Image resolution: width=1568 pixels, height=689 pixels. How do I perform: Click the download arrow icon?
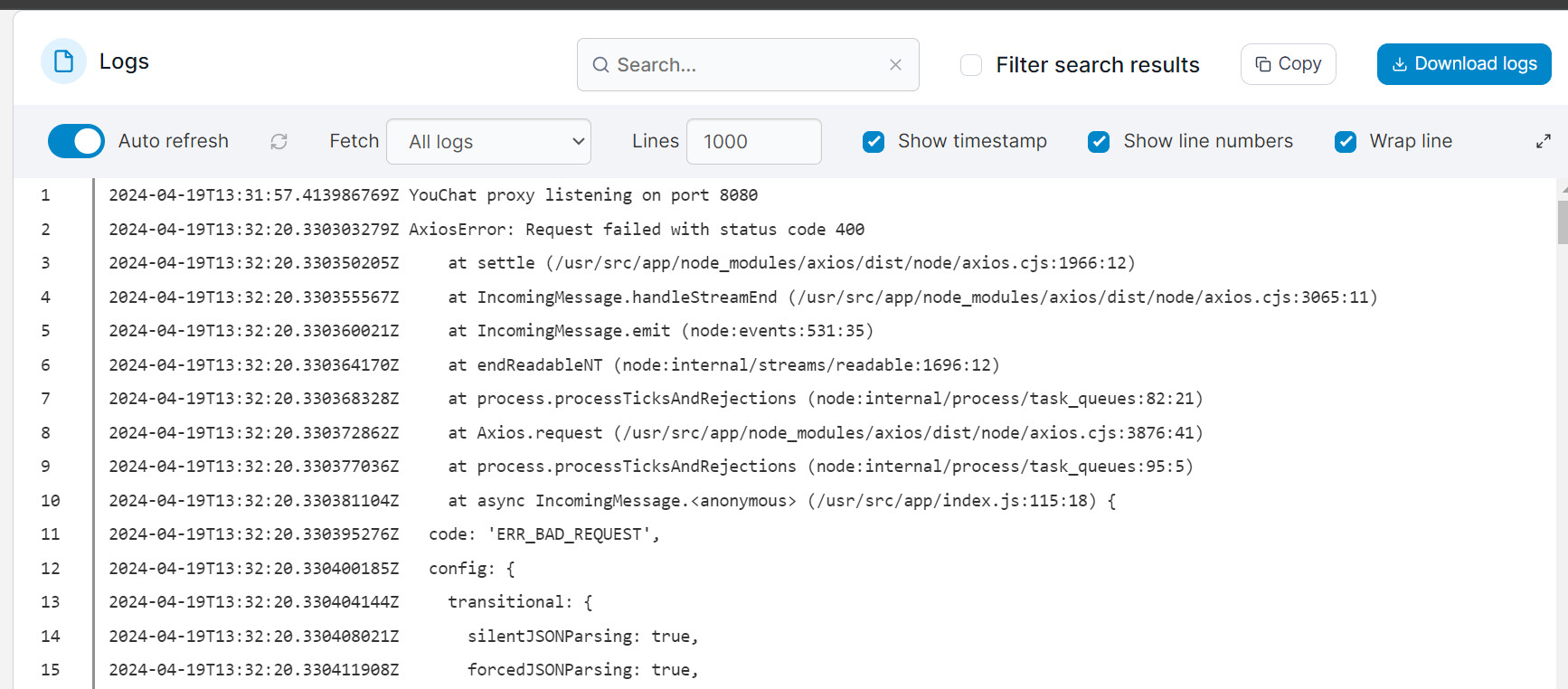(x=1399, y=64)
